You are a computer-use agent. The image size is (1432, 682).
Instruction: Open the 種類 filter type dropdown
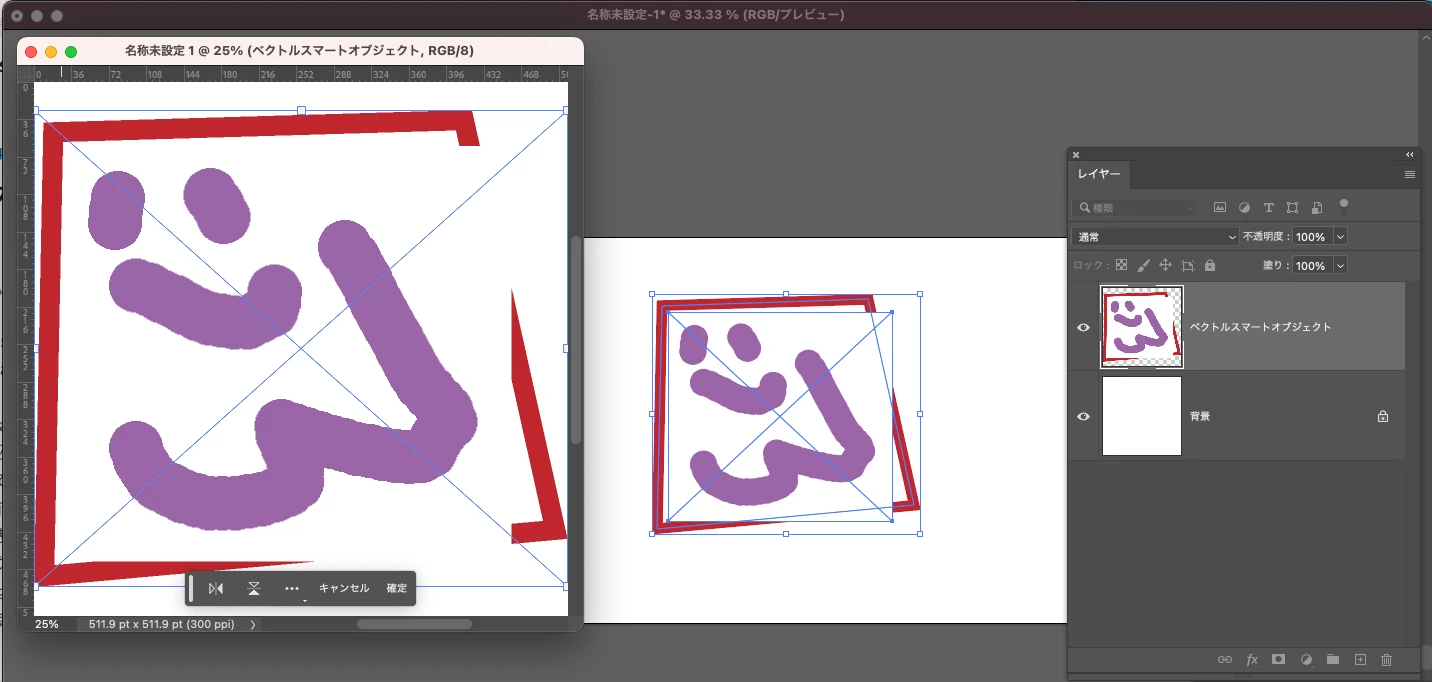coord(1134,208)
